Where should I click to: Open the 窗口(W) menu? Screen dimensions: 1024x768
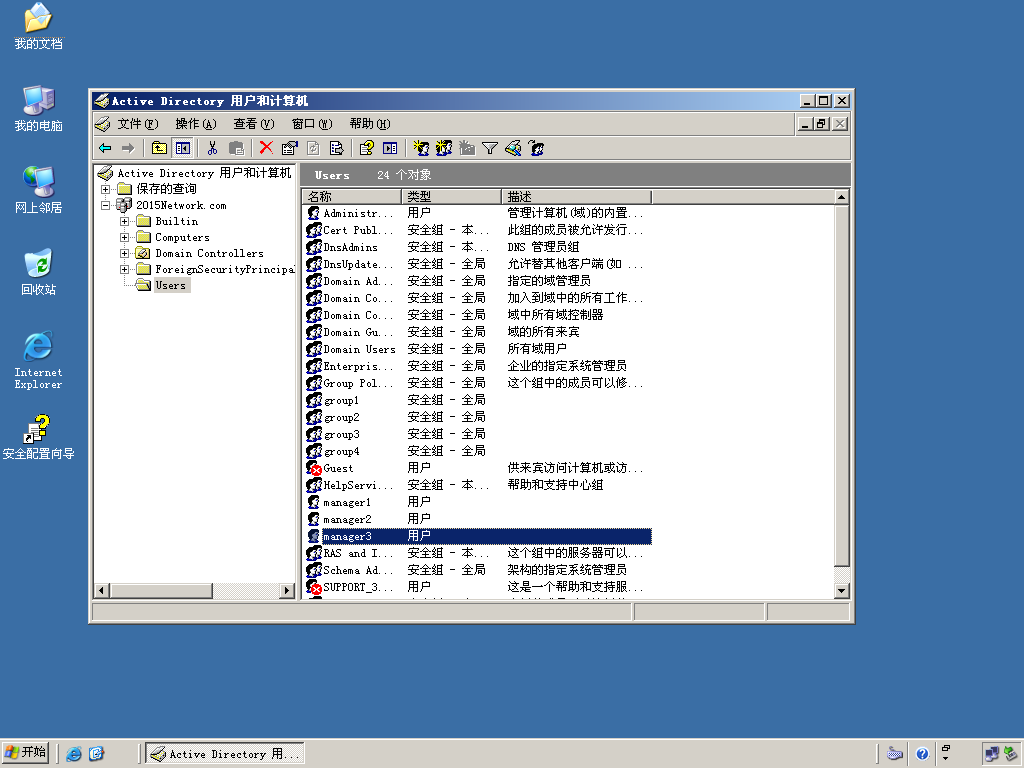point(312,123)
